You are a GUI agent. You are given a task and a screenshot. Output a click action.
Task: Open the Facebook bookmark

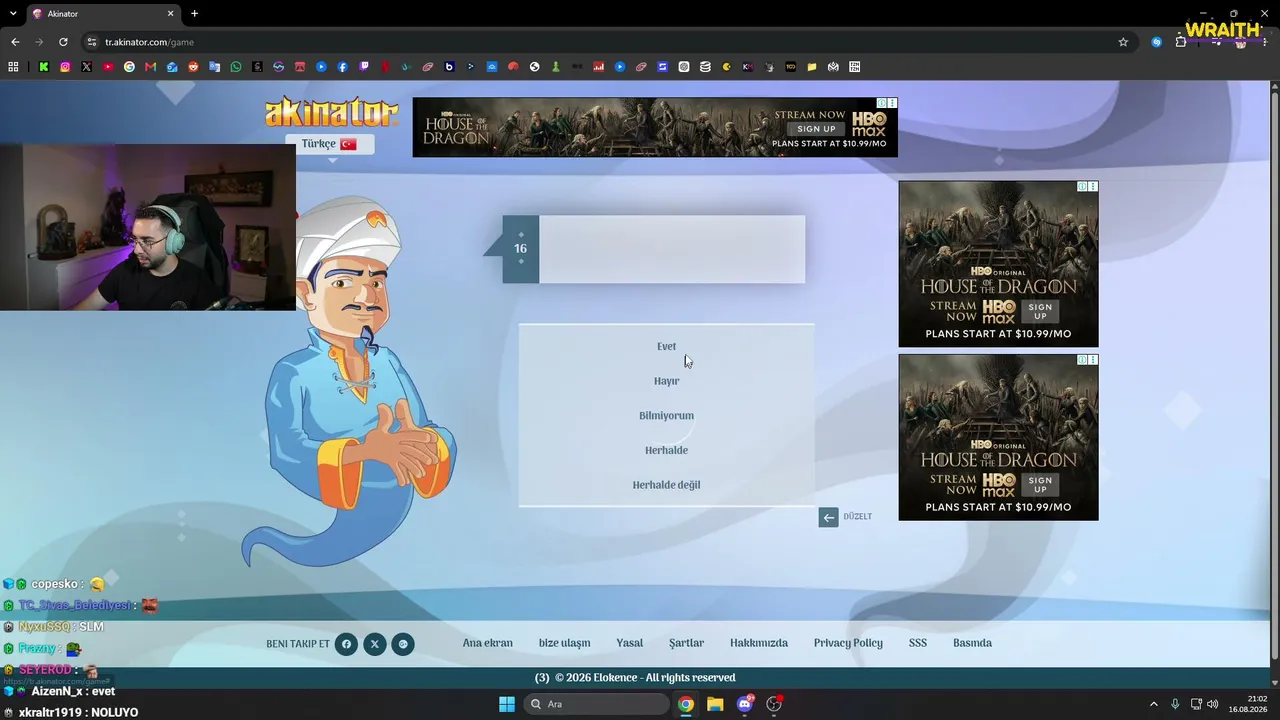click(x=342, y=67)
